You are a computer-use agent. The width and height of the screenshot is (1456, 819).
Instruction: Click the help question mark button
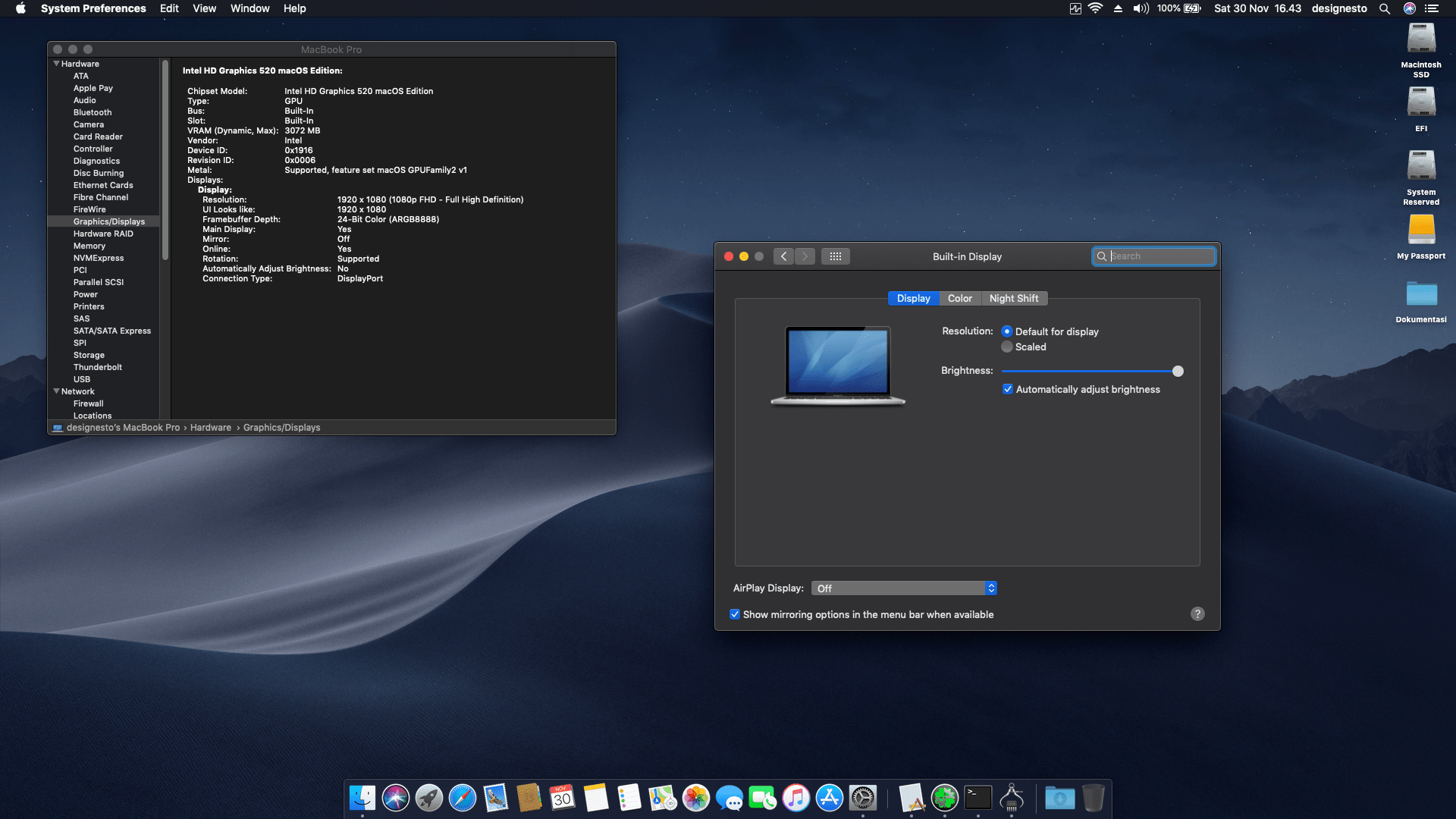[1197, 614]
